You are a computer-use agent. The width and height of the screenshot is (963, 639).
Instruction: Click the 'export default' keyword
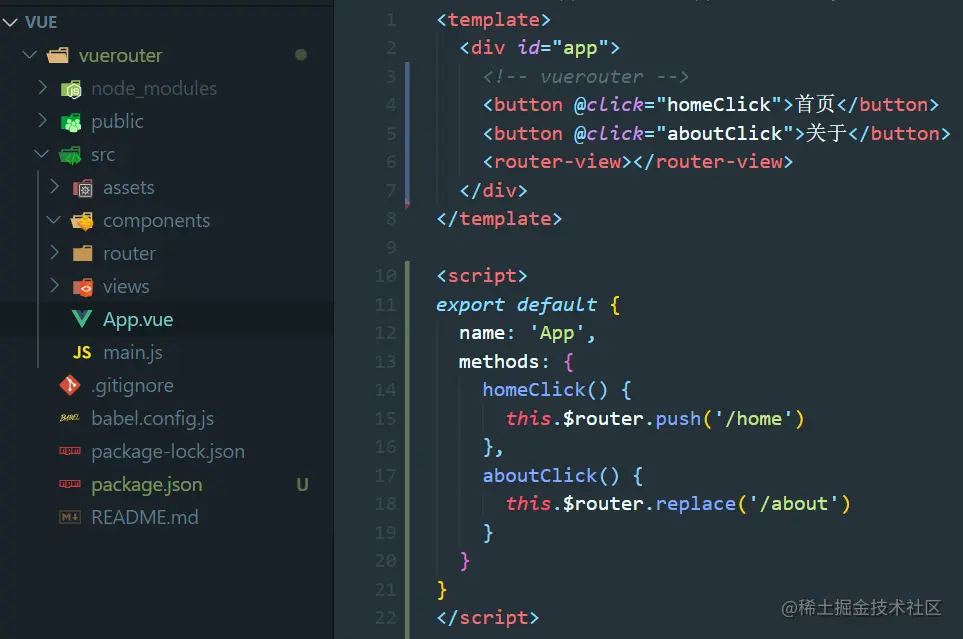pos(517,305)
